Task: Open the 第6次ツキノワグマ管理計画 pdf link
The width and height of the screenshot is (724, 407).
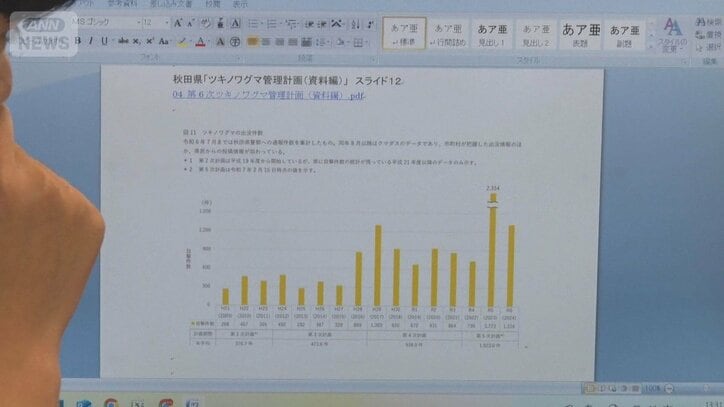Action: point(269,96)
